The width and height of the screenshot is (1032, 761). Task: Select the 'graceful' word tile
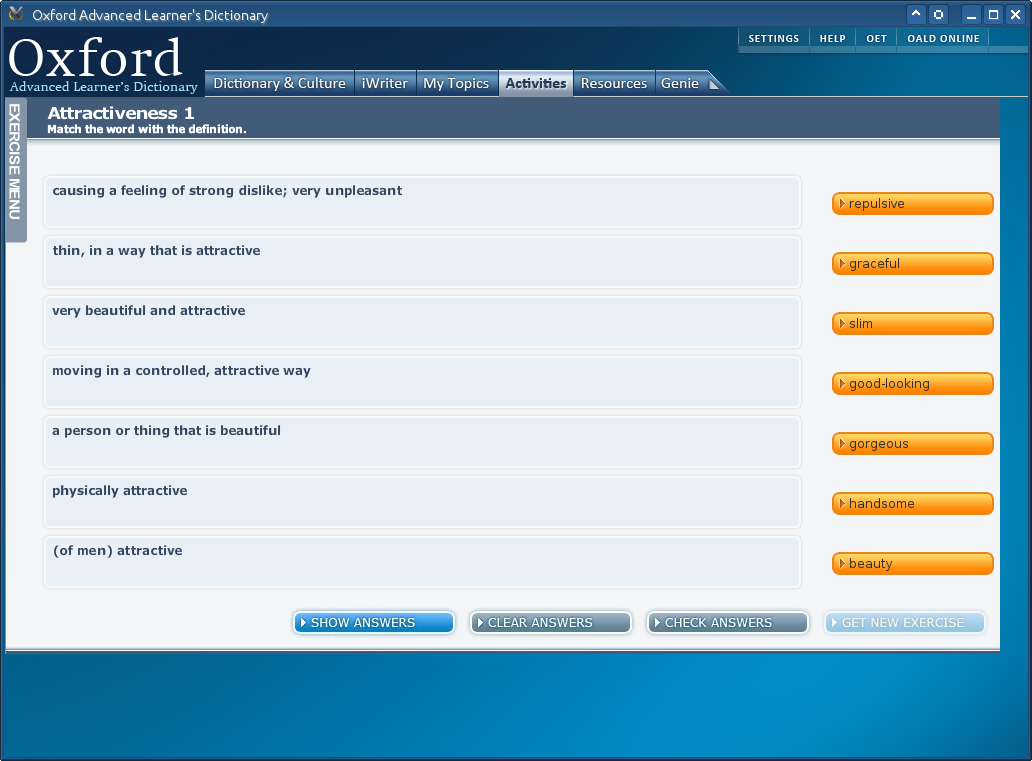[912, 263]
